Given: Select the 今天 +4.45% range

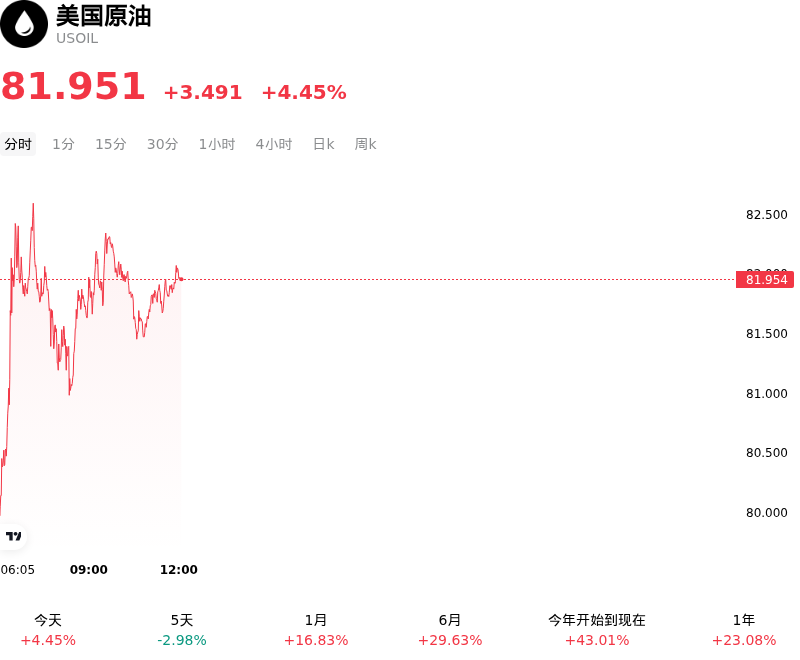Looking at the screenshot, I should [x=48, y=630].
